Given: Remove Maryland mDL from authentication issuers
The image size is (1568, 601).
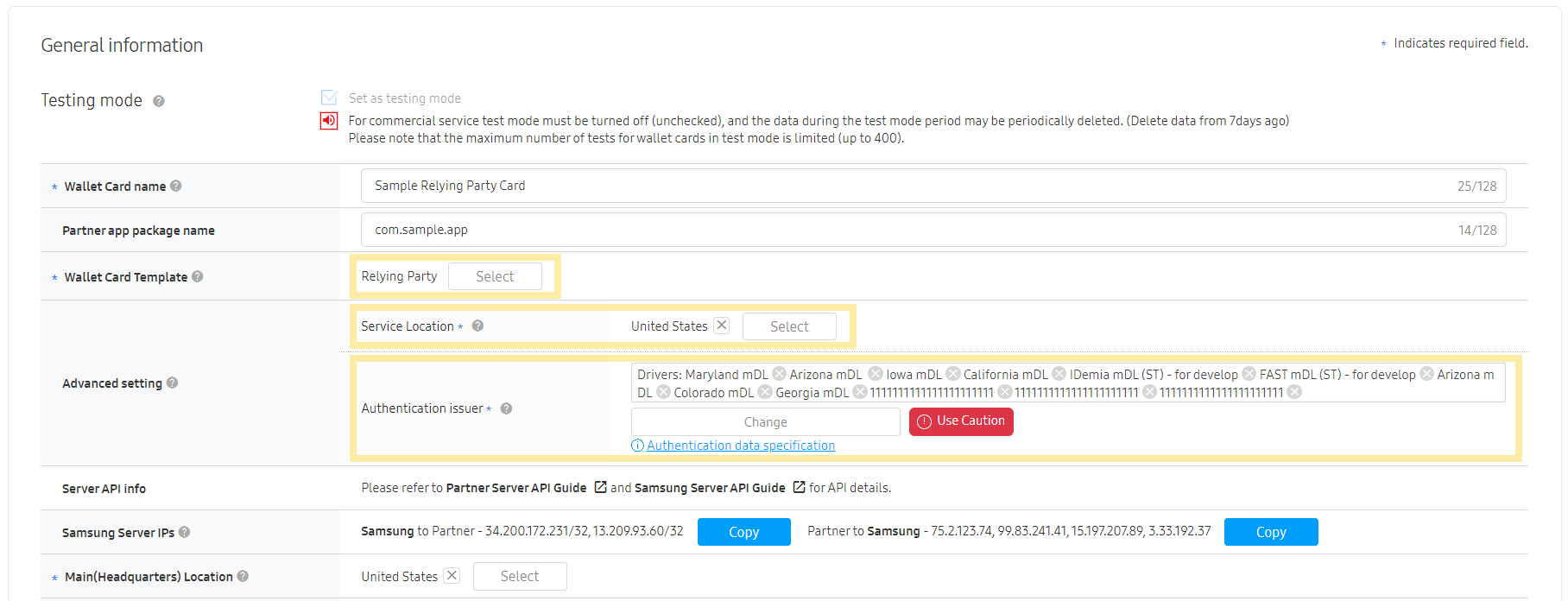Looking at the screenshot, I should pyautogui.click(x=779, y=374).
